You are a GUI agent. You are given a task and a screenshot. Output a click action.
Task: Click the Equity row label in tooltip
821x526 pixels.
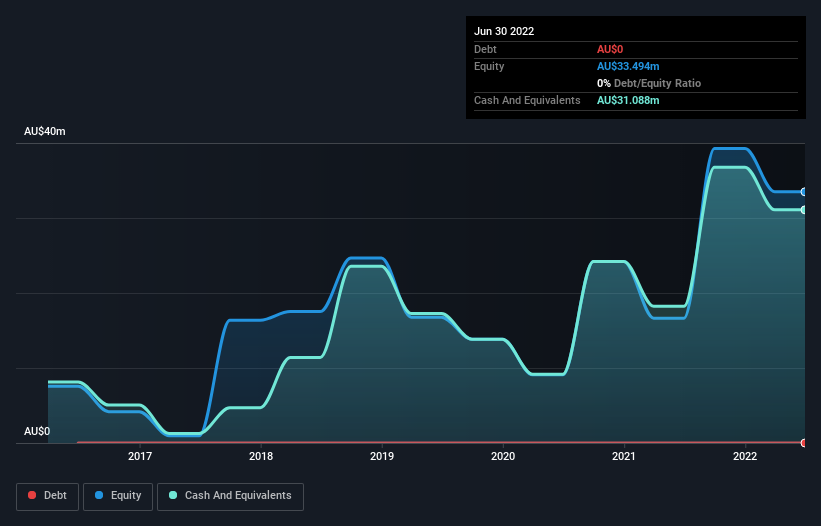[489, 66]
